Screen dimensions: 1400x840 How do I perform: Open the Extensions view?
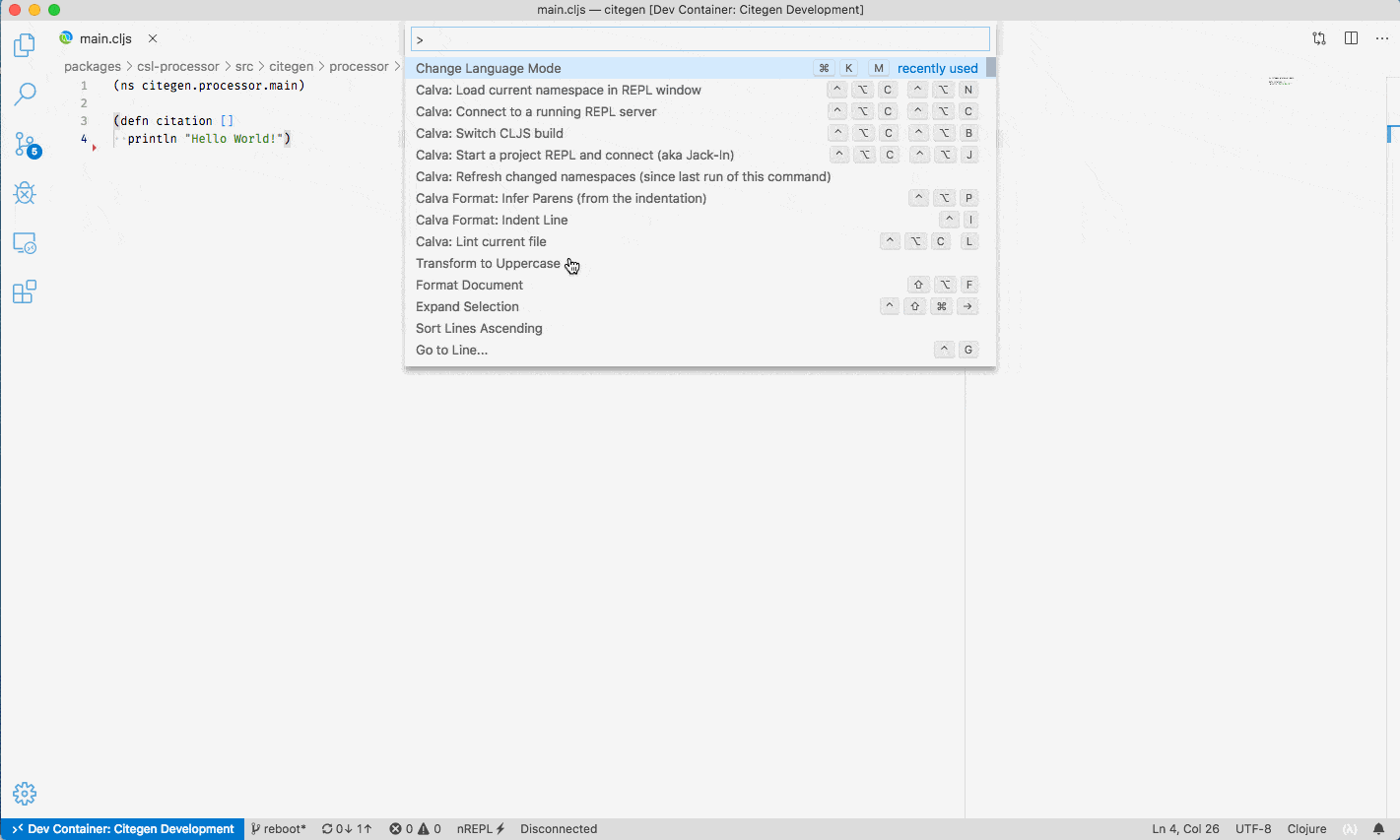tap(25, 292)
